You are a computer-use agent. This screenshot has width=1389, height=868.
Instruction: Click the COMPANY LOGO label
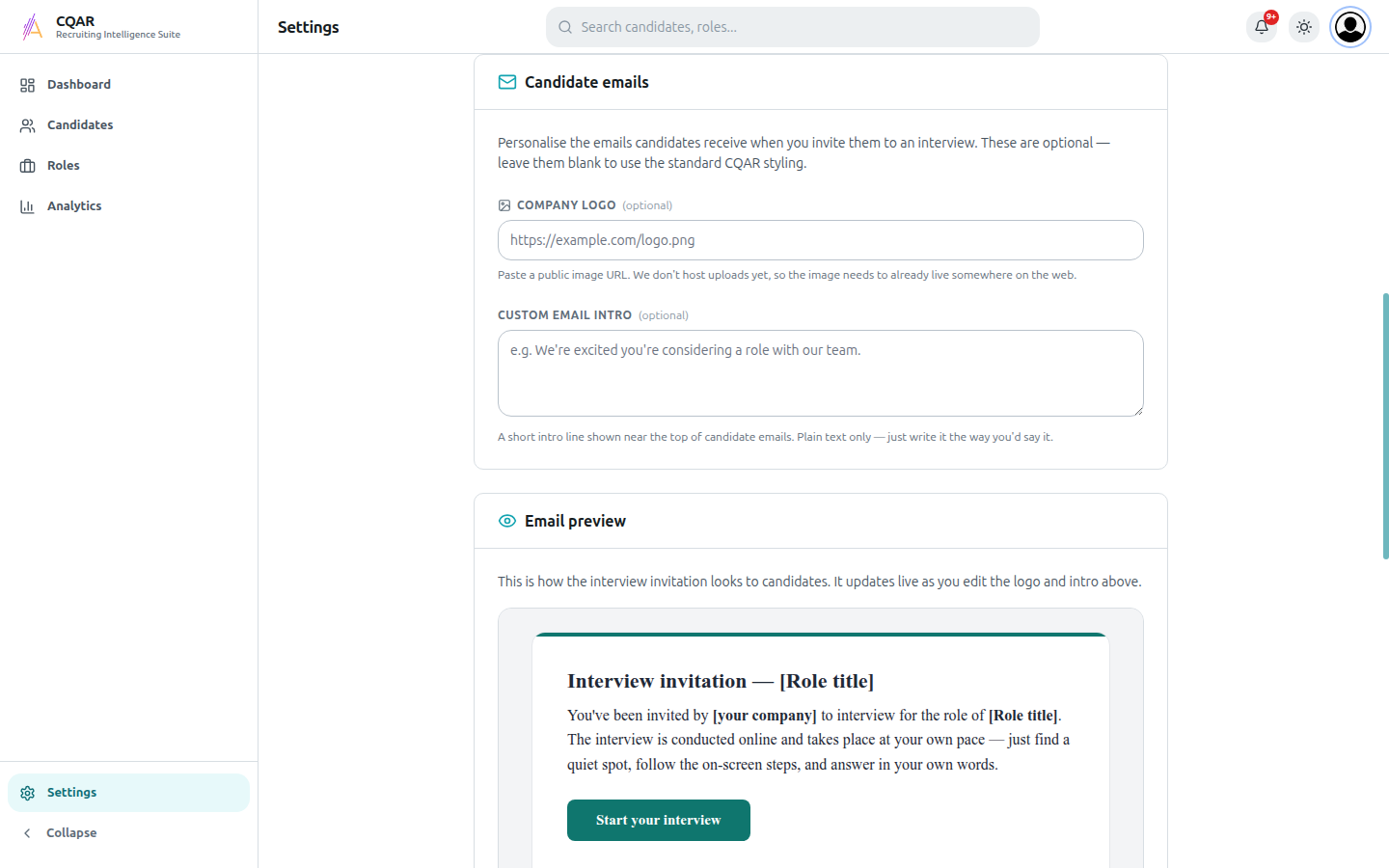566,205
